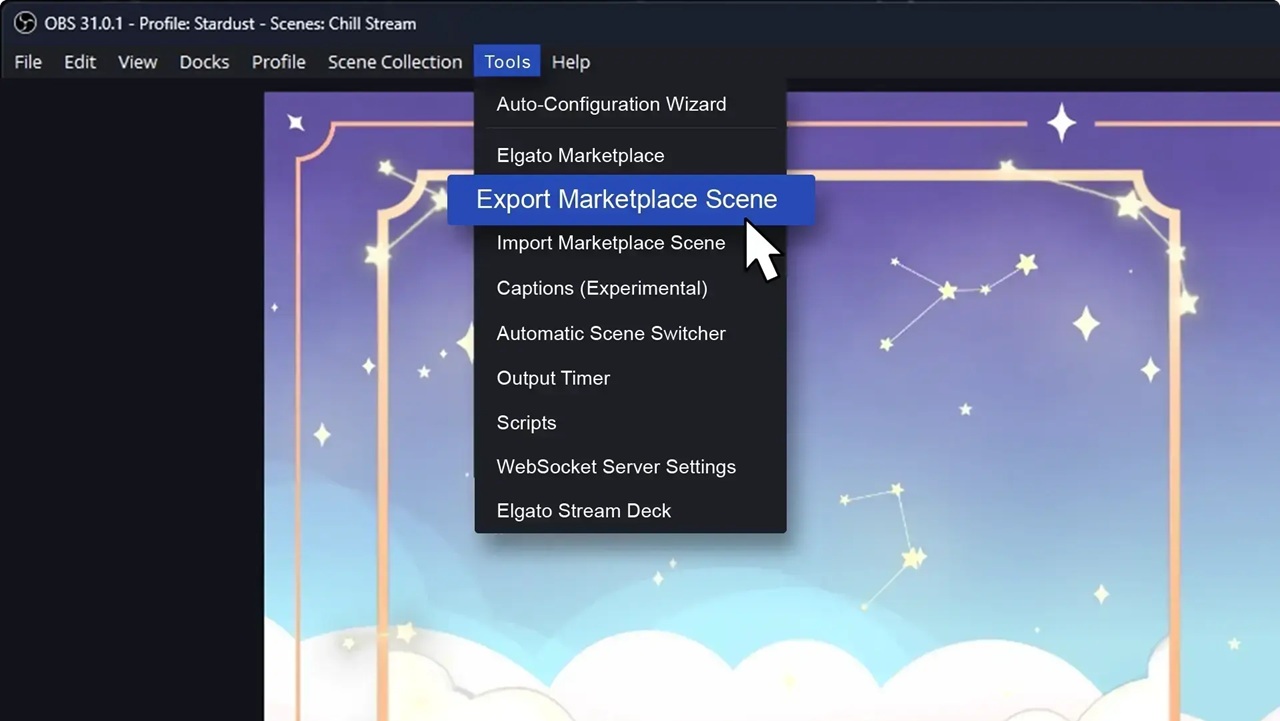The height and width of the screenshot is (721, 1280).
Task: Select Import Marketplace Scene
Action: tap(610, 243)
